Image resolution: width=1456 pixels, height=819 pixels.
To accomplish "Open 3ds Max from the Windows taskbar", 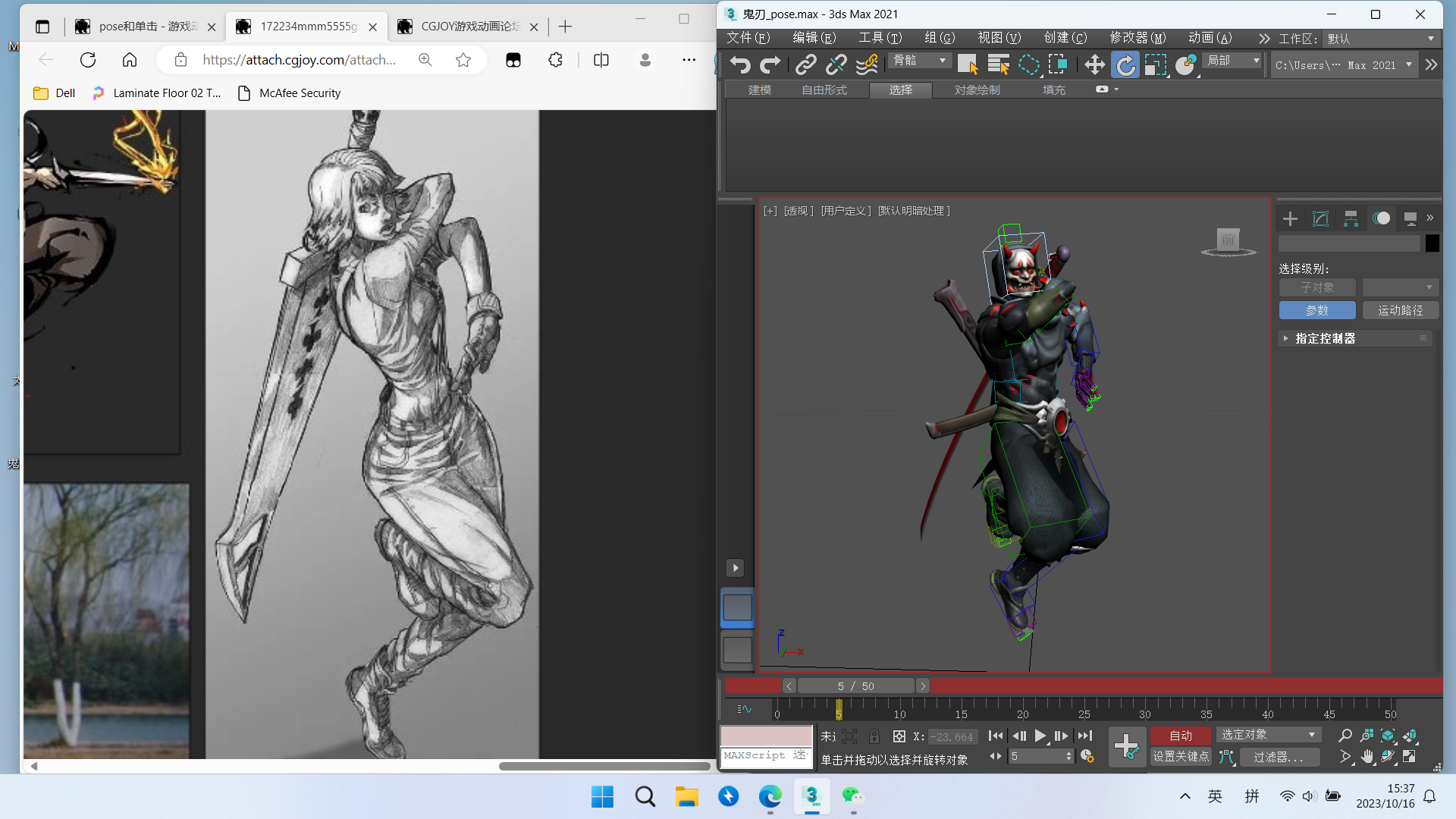I will point(811,796).
